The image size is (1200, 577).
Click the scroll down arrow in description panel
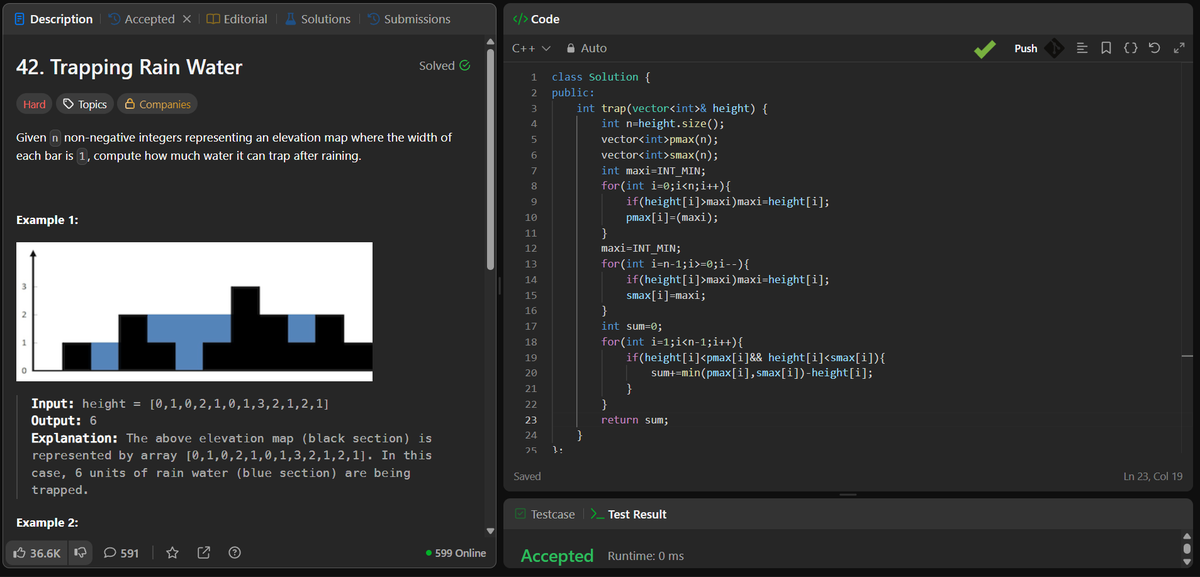tap(490, 530)
